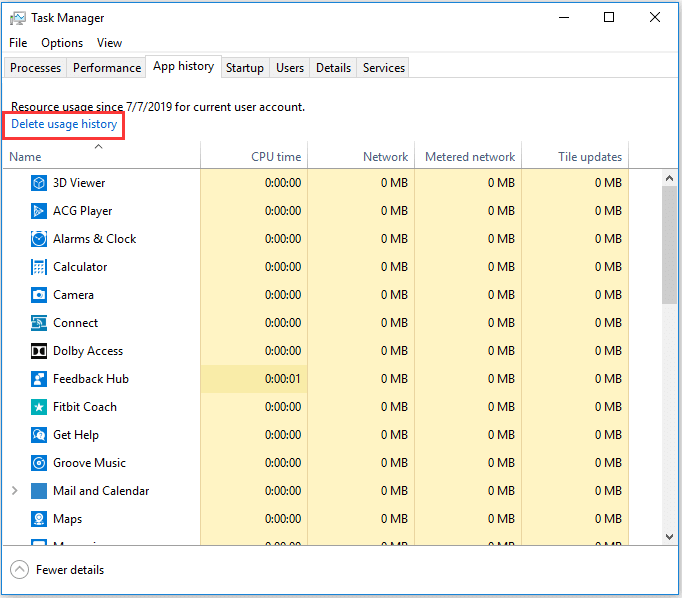Screen dimensions: 682x598
Task: Click the Delete usage history link
Action: coord(64,124)
